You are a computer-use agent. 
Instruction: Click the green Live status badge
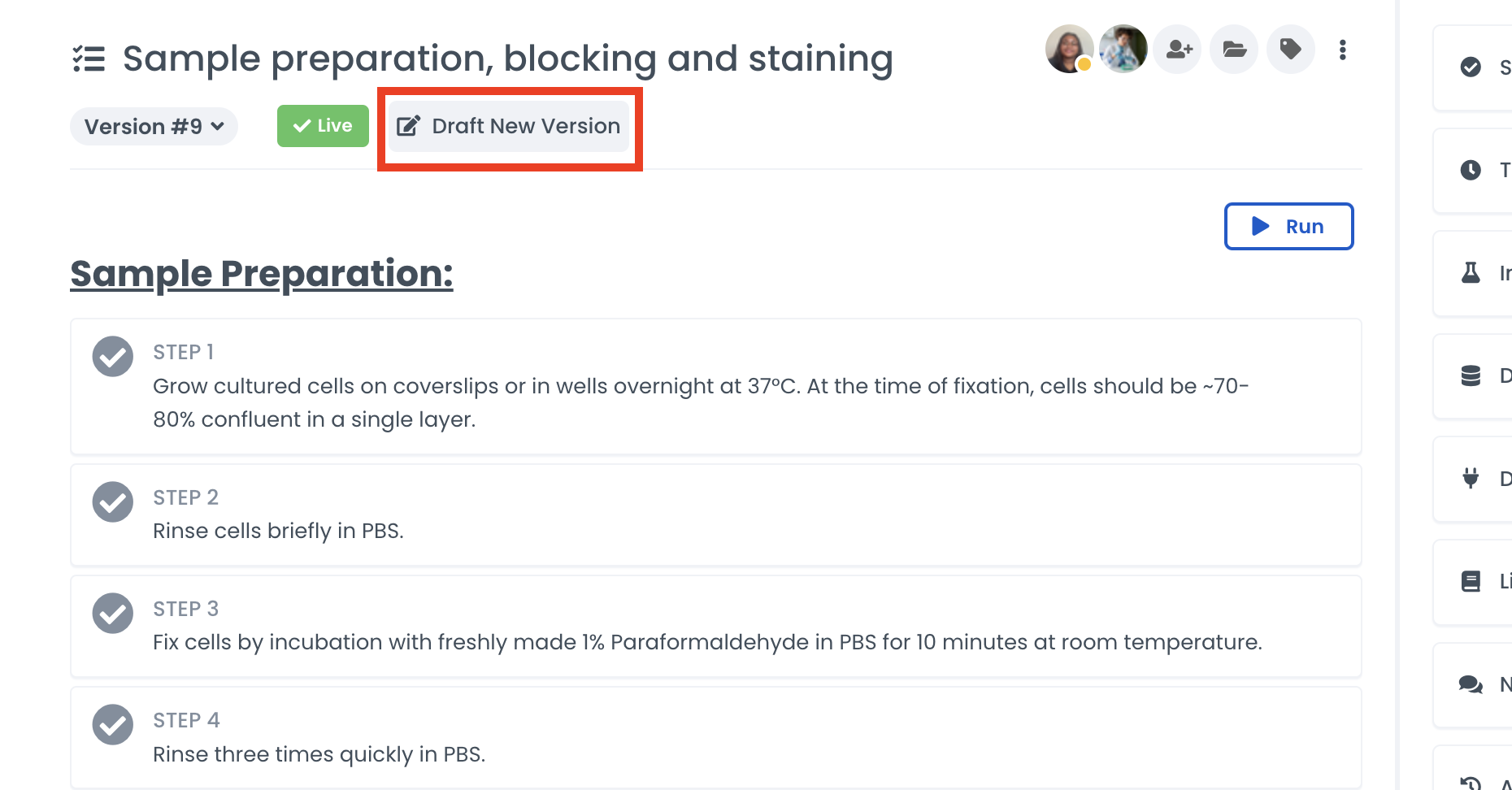tap(323, 126)
